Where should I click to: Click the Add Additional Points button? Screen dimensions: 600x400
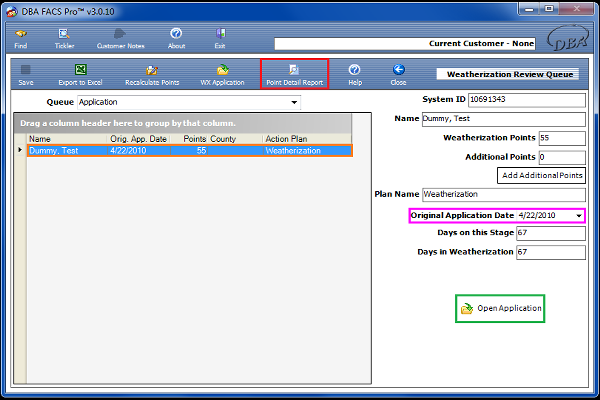pyautogui.click(x=541, y=175)
